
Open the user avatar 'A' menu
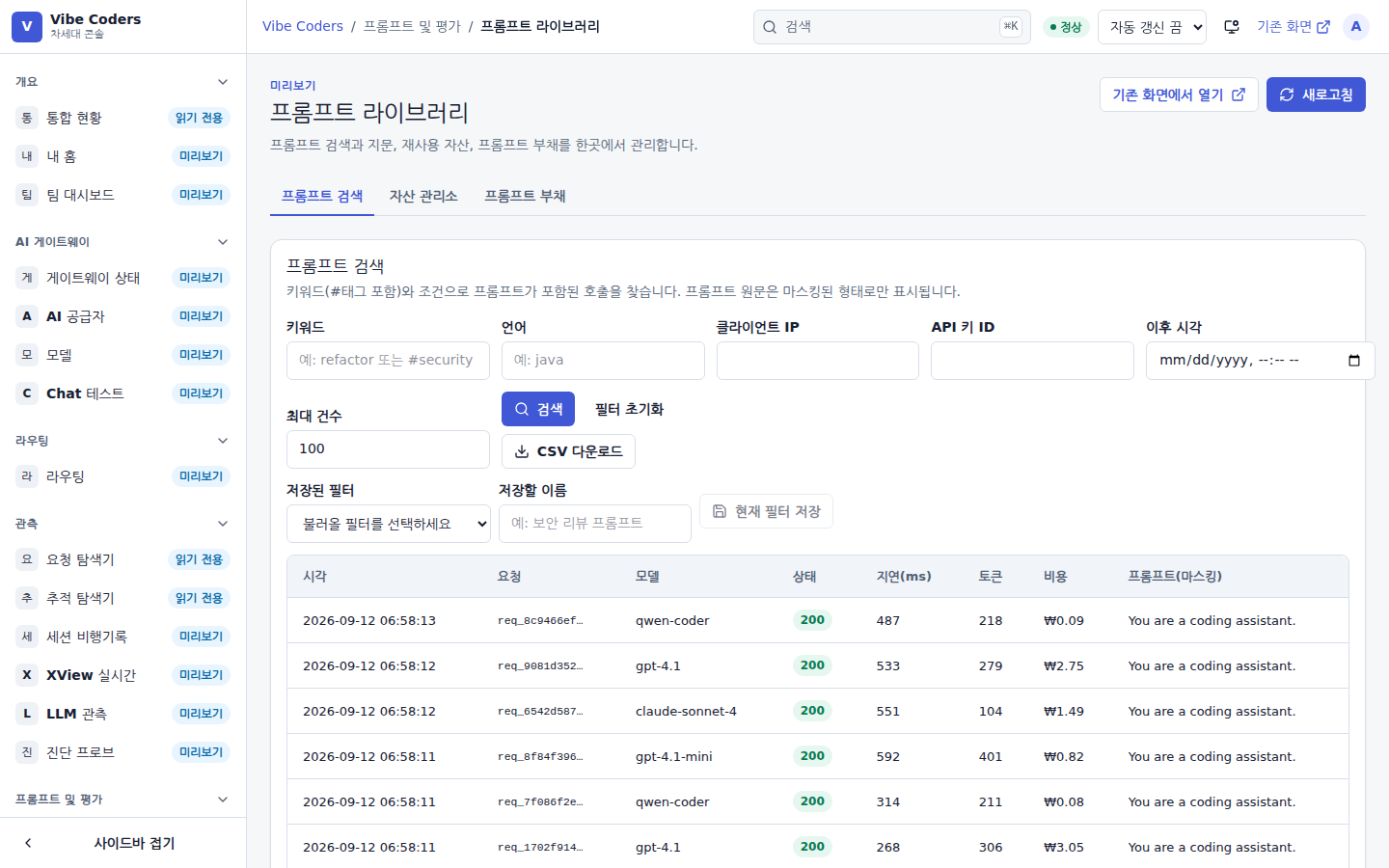click(x=1356, y=27)
